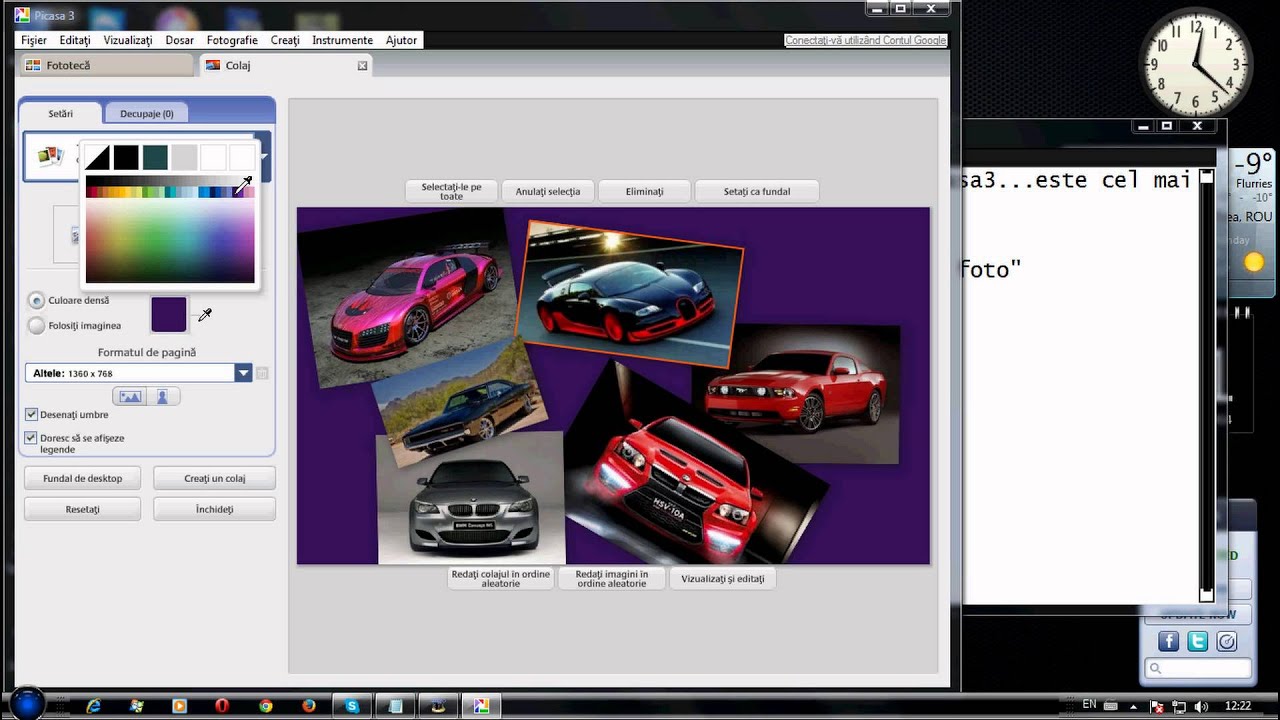Click the Windows Start orb
This screenshot has width=1280, height=720.
[x=28, y=703]
